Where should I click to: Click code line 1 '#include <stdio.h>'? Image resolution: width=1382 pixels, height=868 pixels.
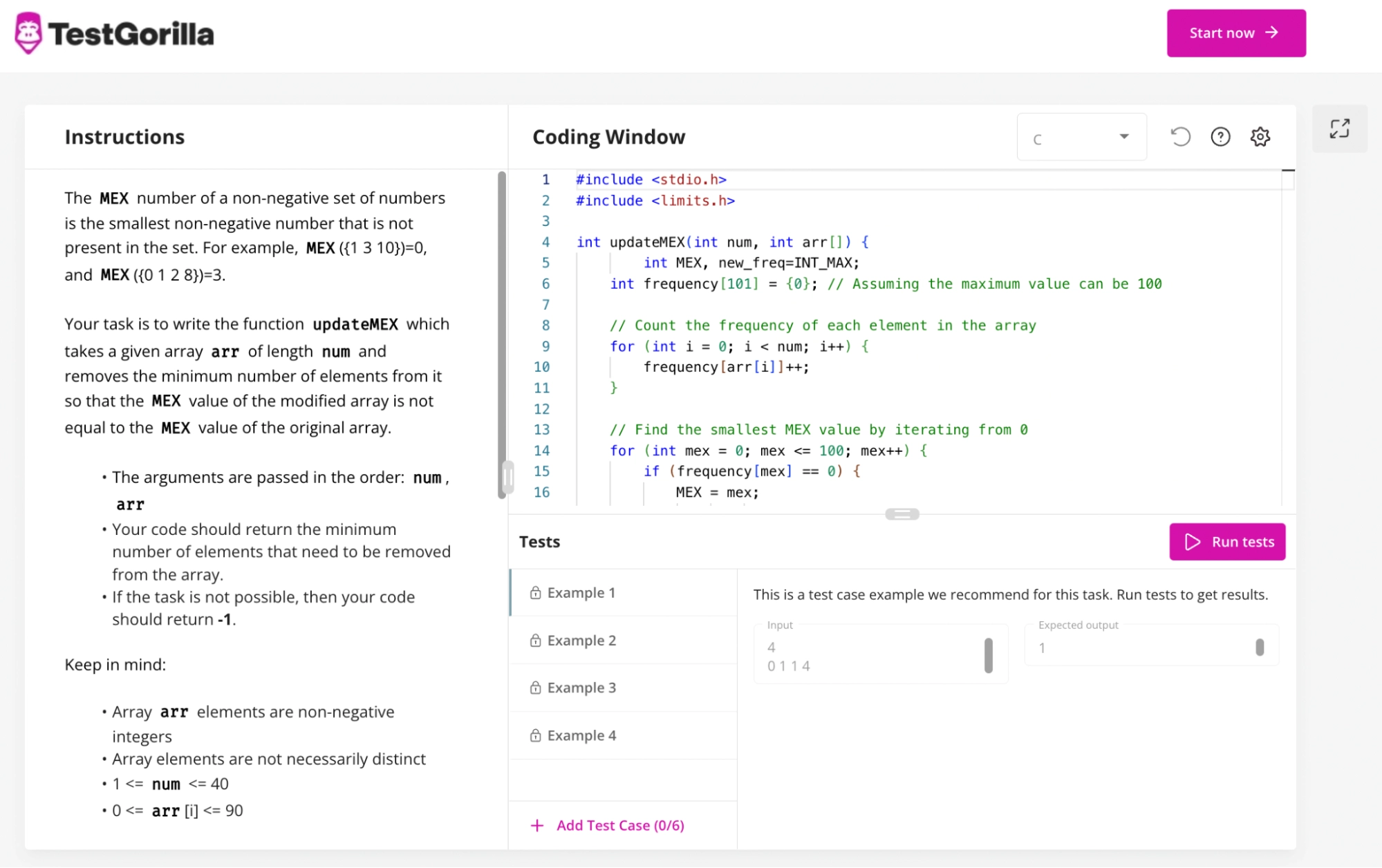coord(651,180)
